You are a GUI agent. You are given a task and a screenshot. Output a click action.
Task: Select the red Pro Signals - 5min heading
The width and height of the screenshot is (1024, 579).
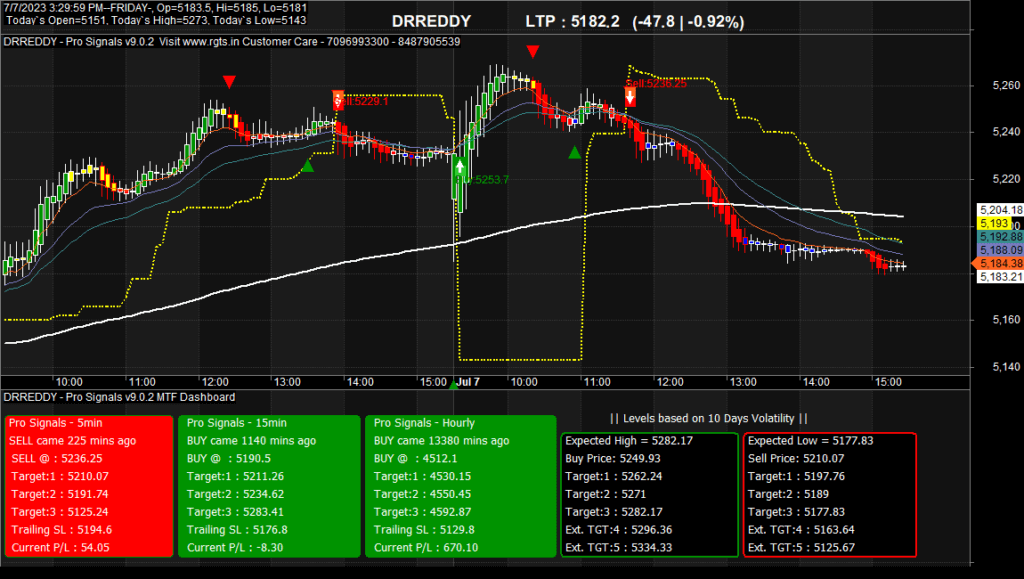[56, 423]
